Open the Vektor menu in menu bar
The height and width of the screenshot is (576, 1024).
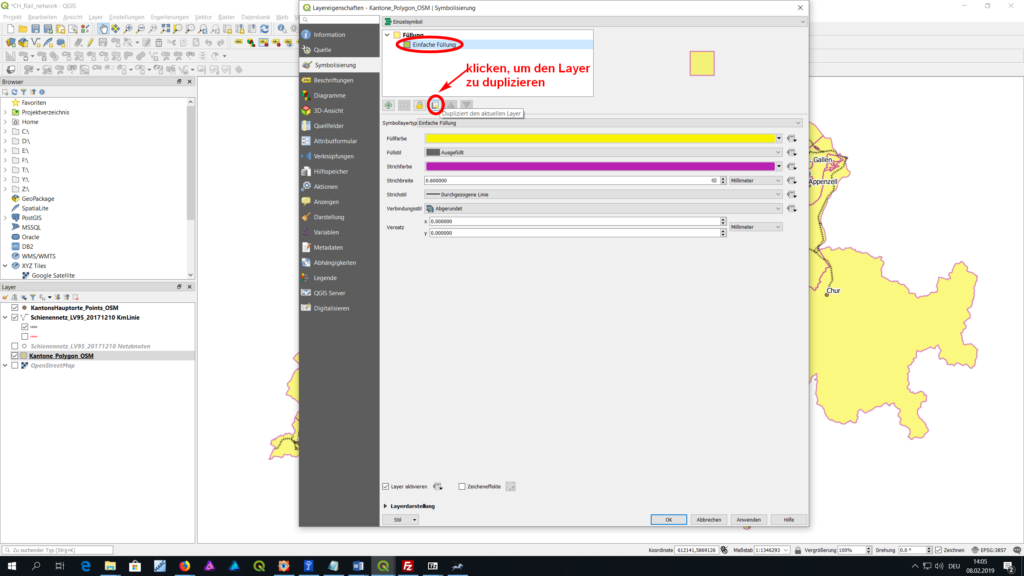pos(203,17)
